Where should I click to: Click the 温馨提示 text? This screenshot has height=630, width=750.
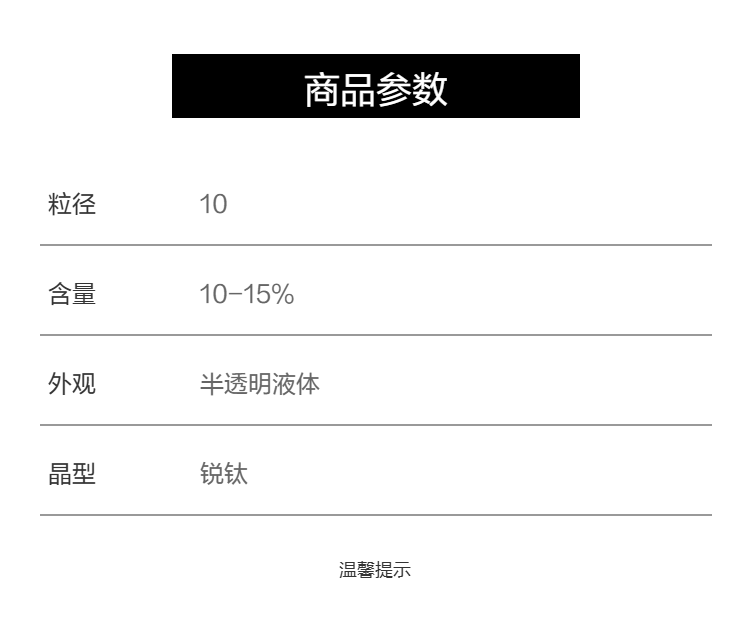[375, 571]
